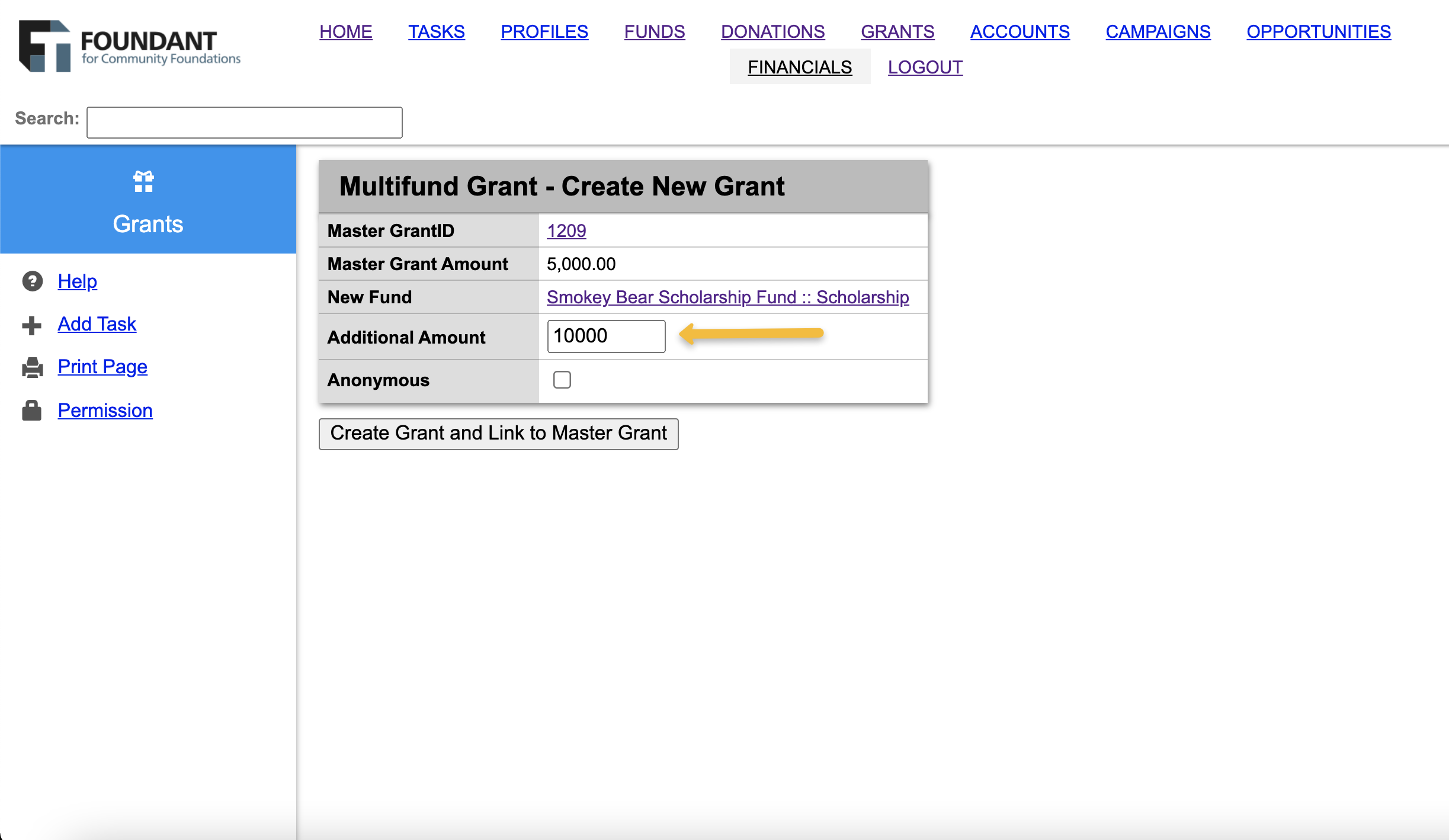Click the Print Page link
The width and height of the screenshot is (1449, 840).
(x=102, y=367)
